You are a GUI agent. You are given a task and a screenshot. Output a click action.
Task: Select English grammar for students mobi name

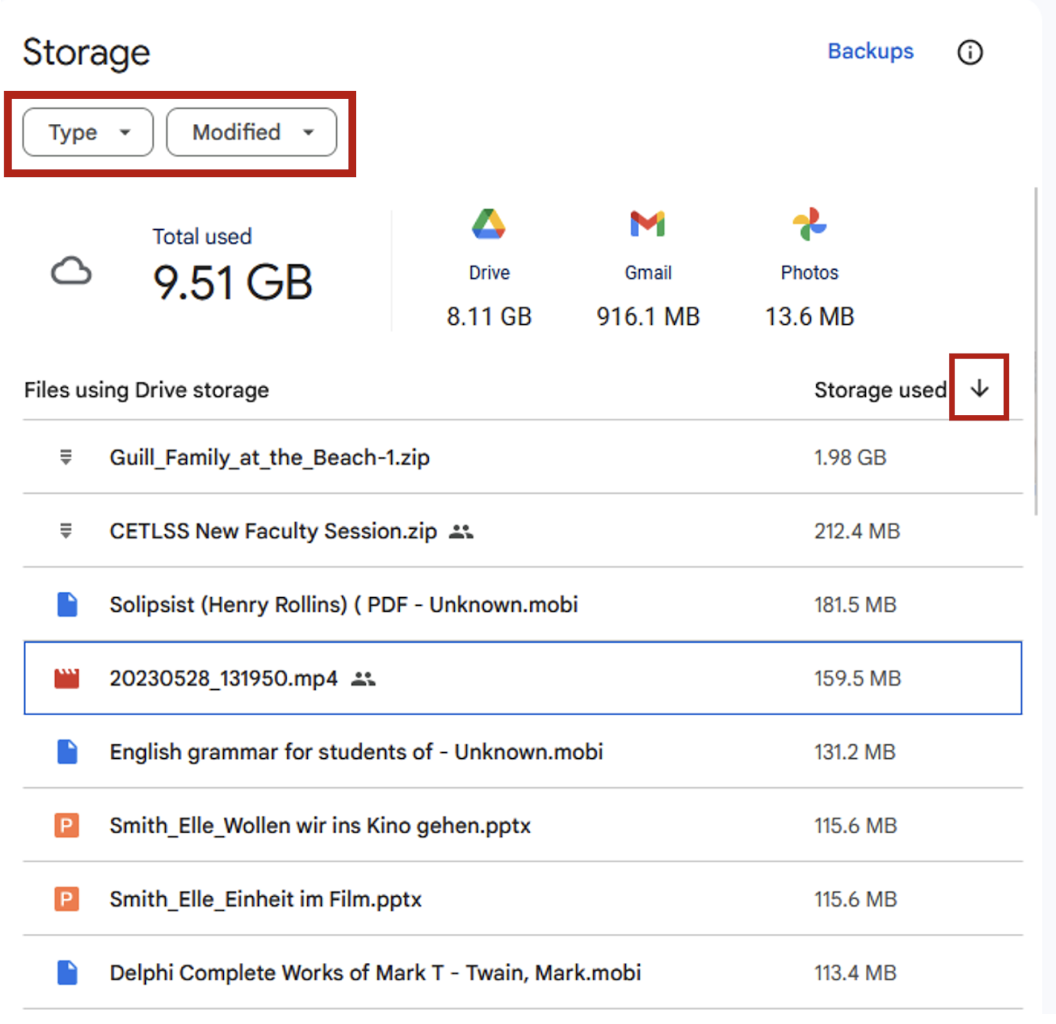pos(356,751)
